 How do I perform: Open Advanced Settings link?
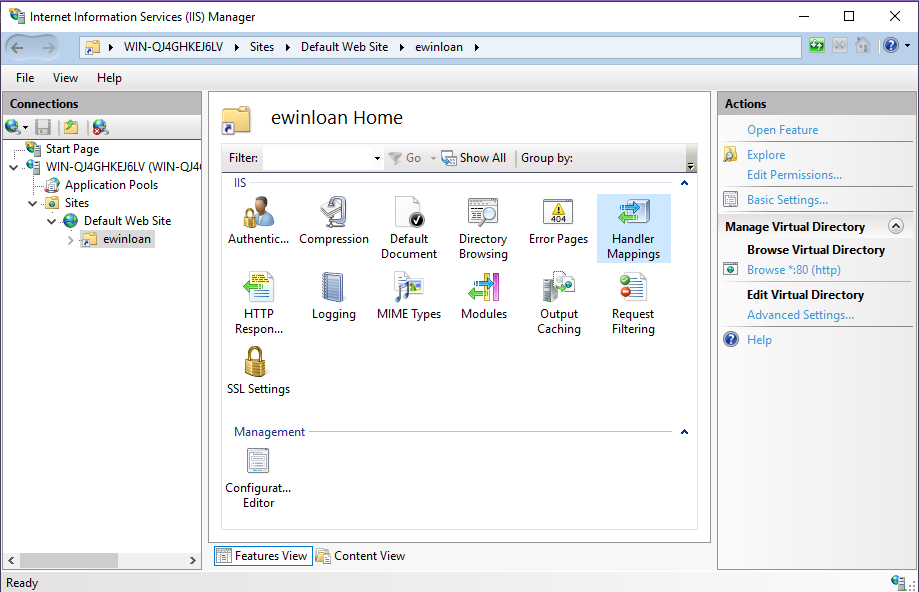coord(800,315)
